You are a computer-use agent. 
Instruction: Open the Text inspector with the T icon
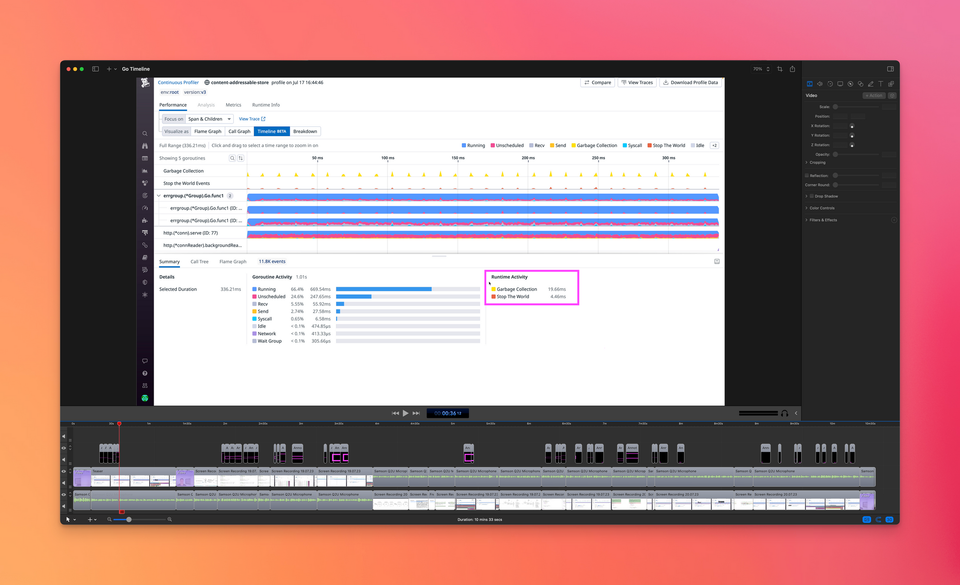[x=881, y=84]
